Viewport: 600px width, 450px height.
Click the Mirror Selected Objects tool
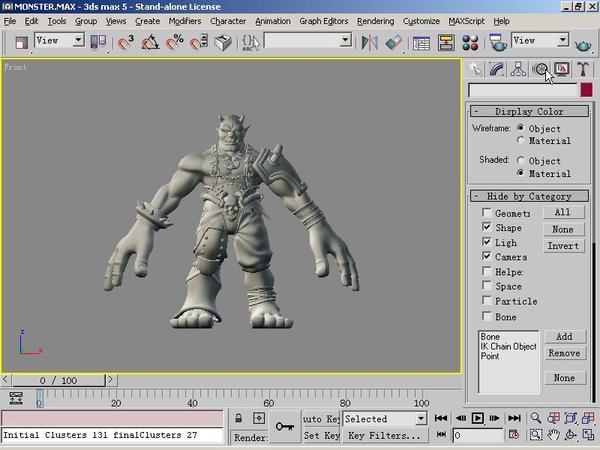371,42
